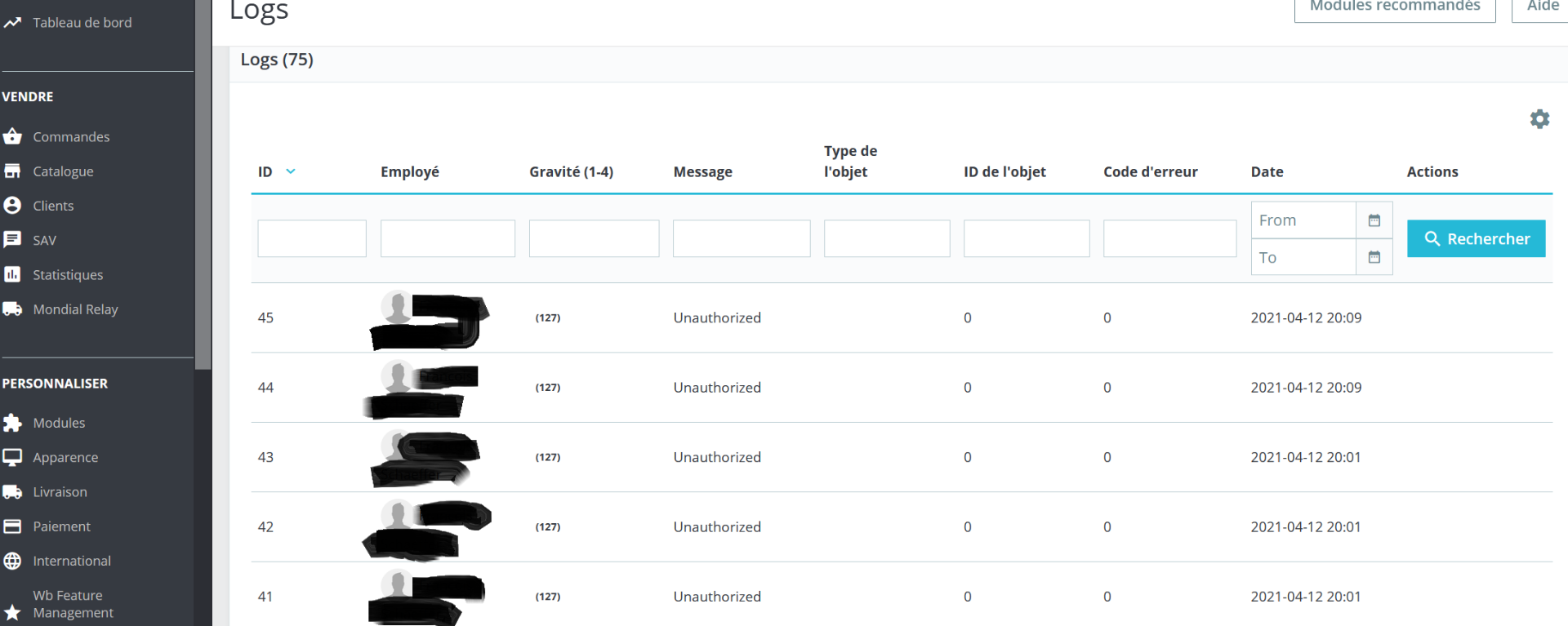Open the table settings gear icon
Image resolution: width=1568 pixels, height=626 pixels.
click(x=1539, y=119)
